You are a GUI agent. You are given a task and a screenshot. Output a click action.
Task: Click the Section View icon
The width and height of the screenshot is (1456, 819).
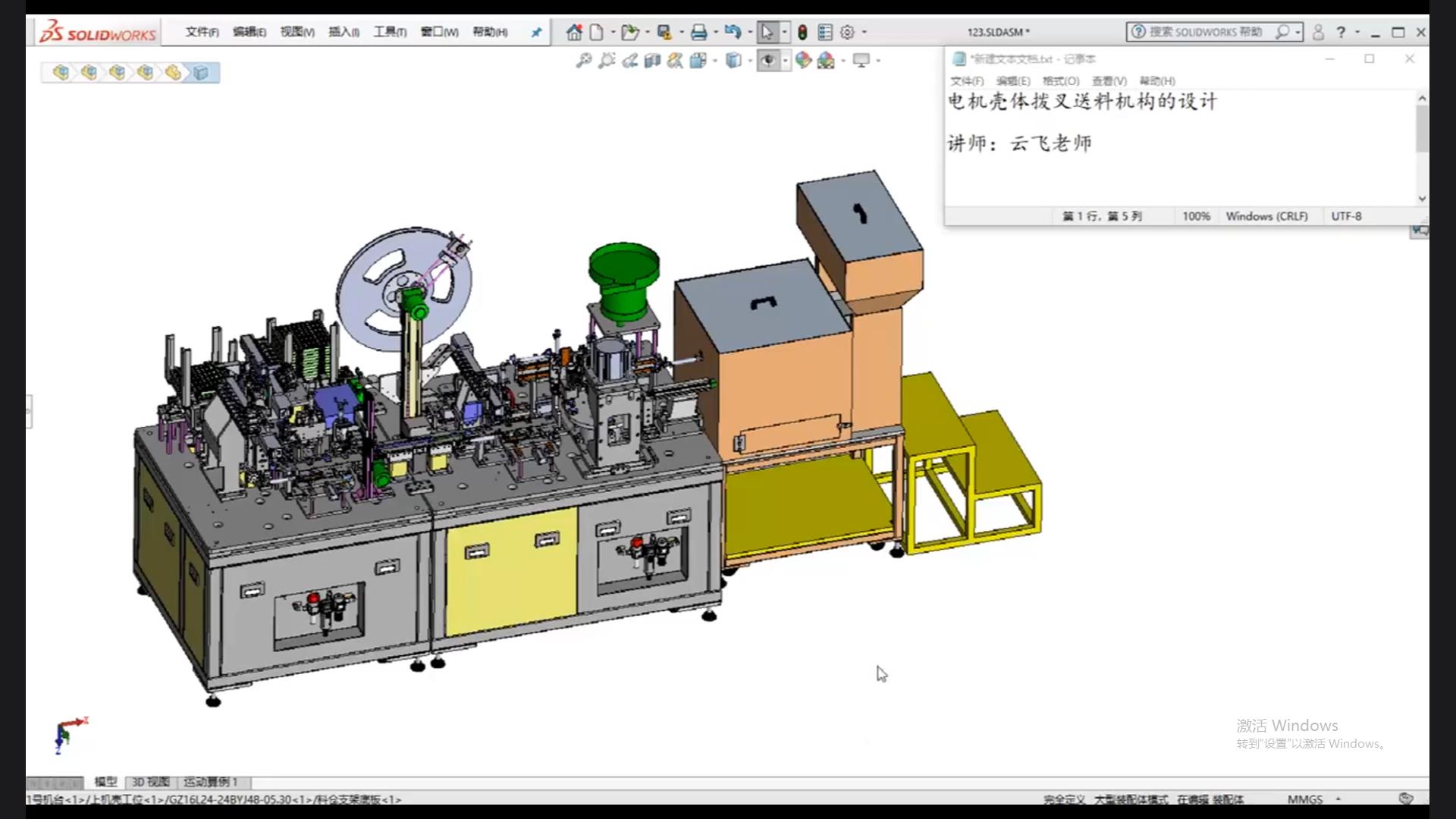[652, 60]
